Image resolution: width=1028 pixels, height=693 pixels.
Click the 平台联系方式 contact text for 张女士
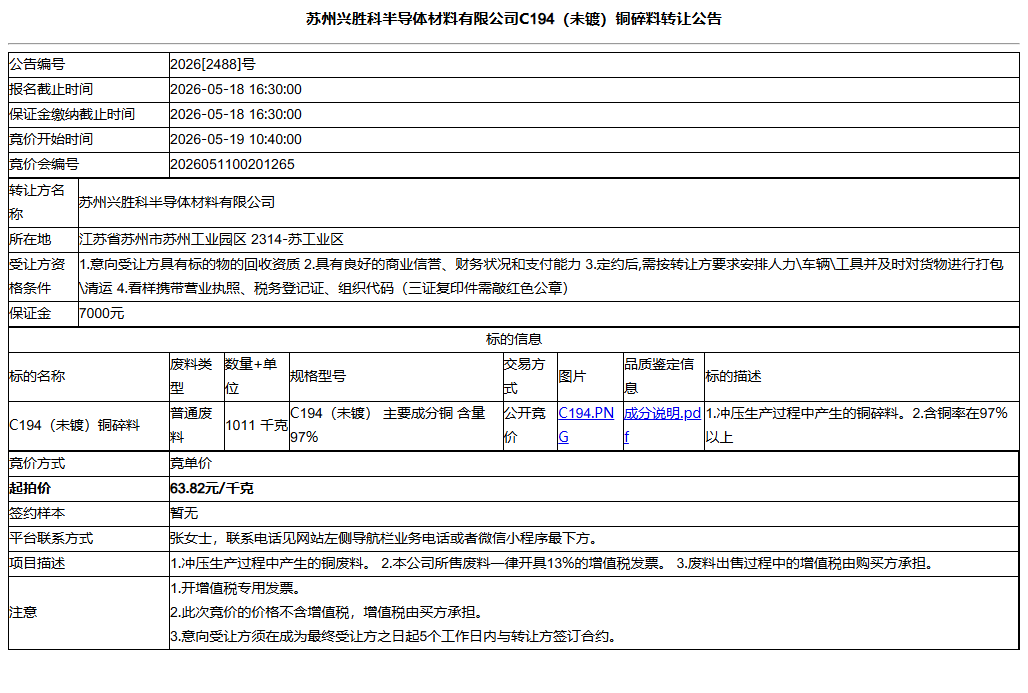(x=385, y=539)
